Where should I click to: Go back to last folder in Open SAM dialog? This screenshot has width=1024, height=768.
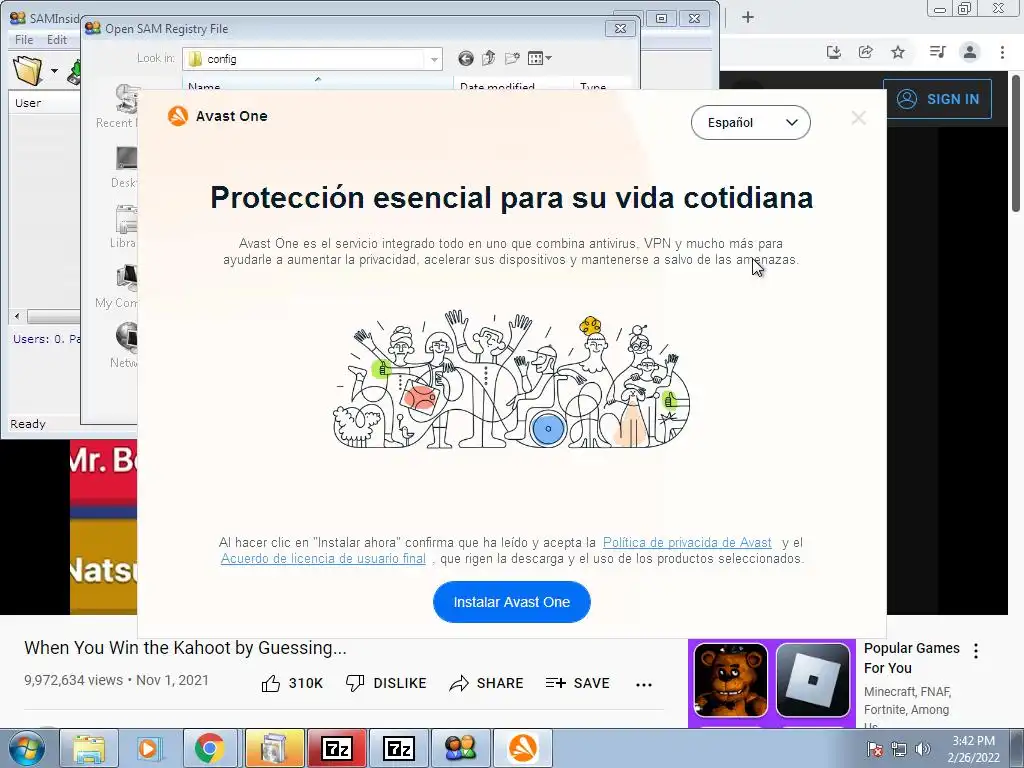click(x=466, y=59)
